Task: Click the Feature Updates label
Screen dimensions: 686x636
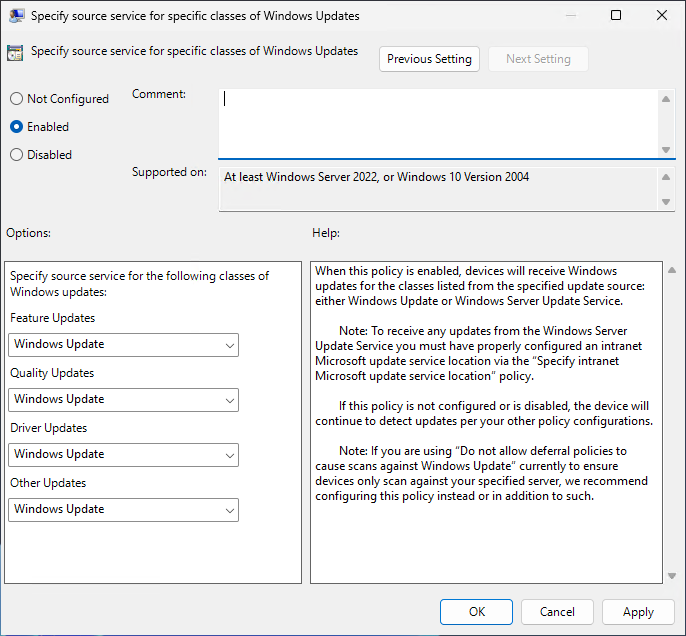Action: (52, 318)
